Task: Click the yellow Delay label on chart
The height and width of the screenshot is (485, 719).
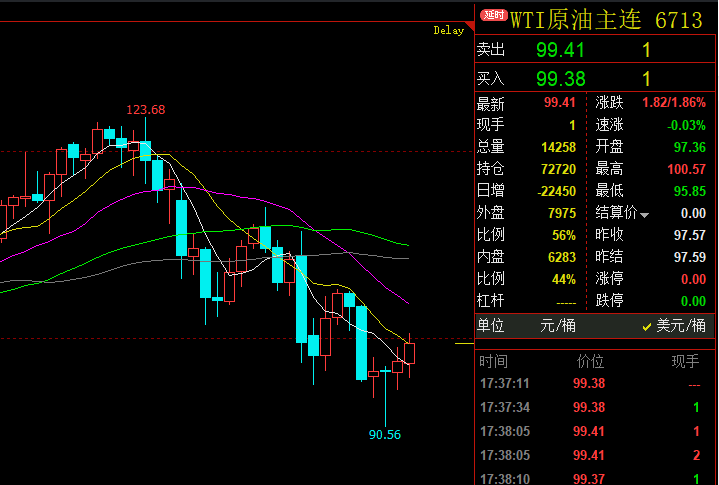Action: point(448,31)
